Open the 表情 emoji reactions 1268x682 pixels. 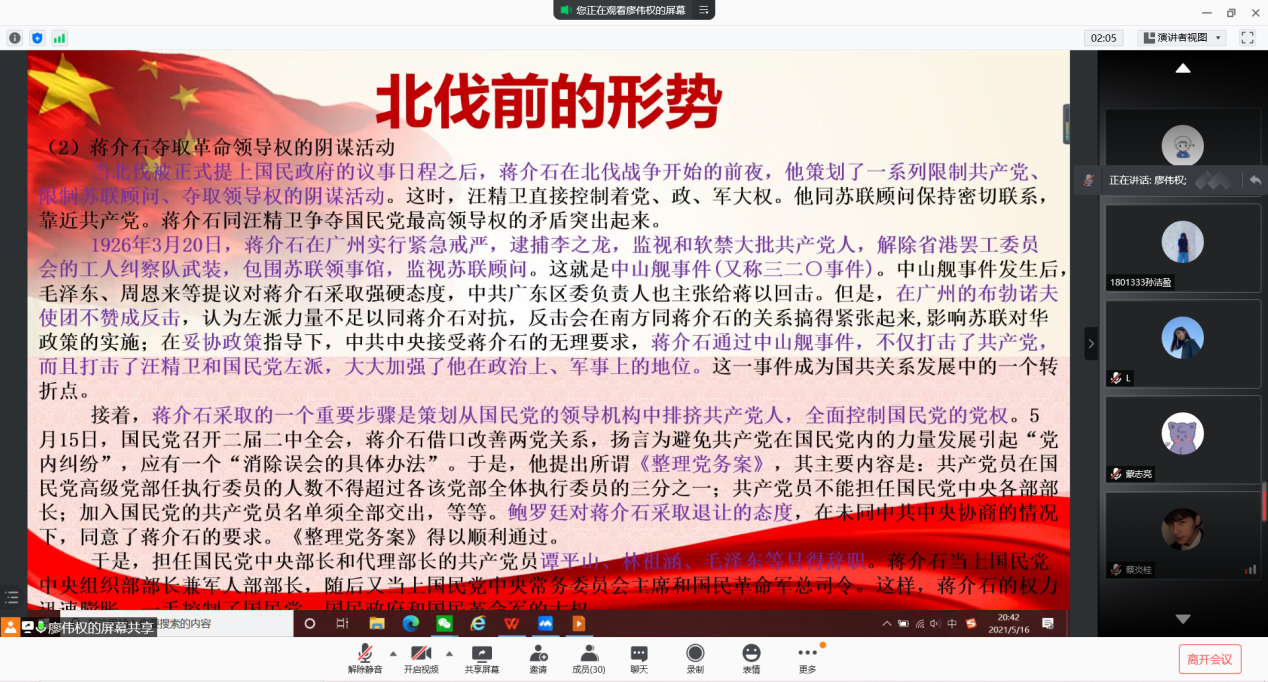[x=751, y=658]
